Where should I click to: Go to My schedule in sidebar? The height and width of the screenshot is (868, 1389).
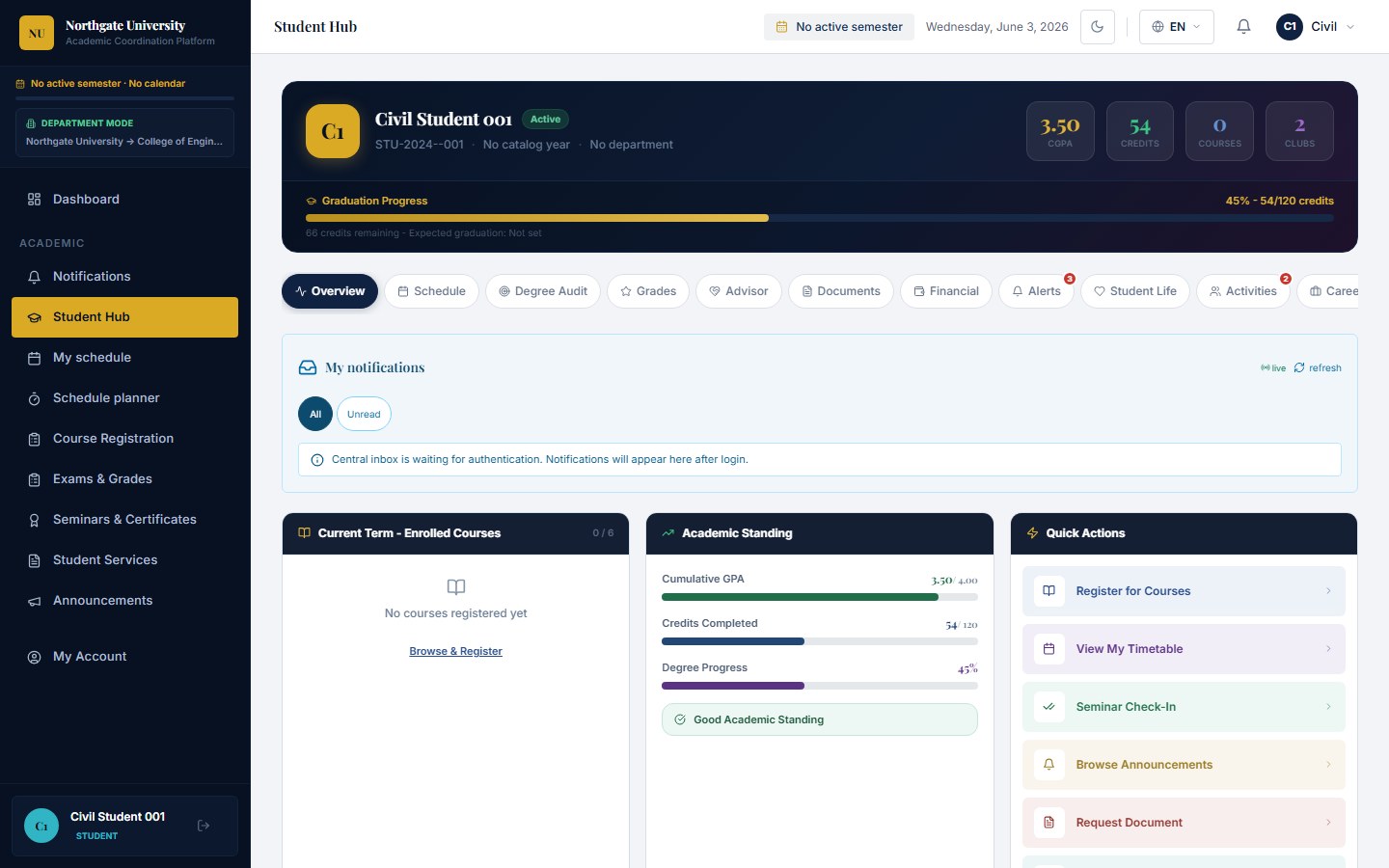coord(125,358)
